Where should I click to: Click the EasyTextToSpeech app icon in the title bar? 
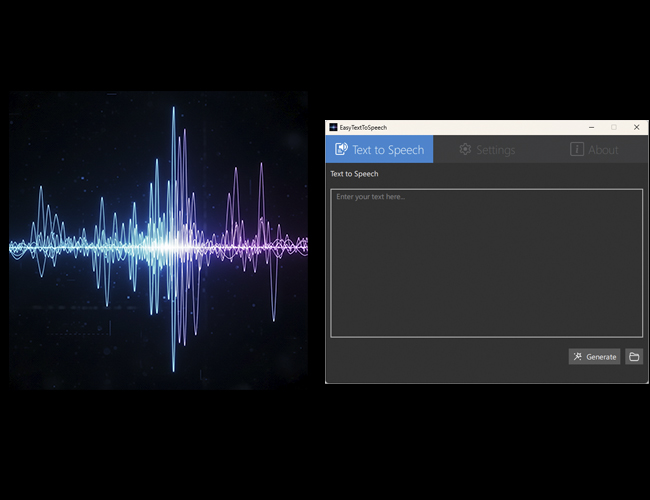coord(333,127)
